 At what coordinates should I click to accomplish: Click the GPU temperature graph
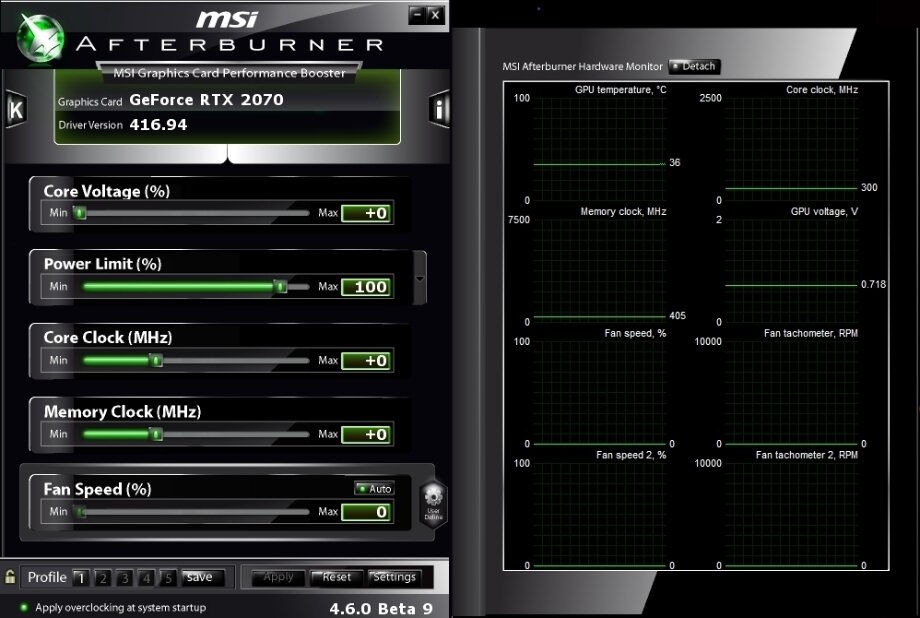coord(599,149)
